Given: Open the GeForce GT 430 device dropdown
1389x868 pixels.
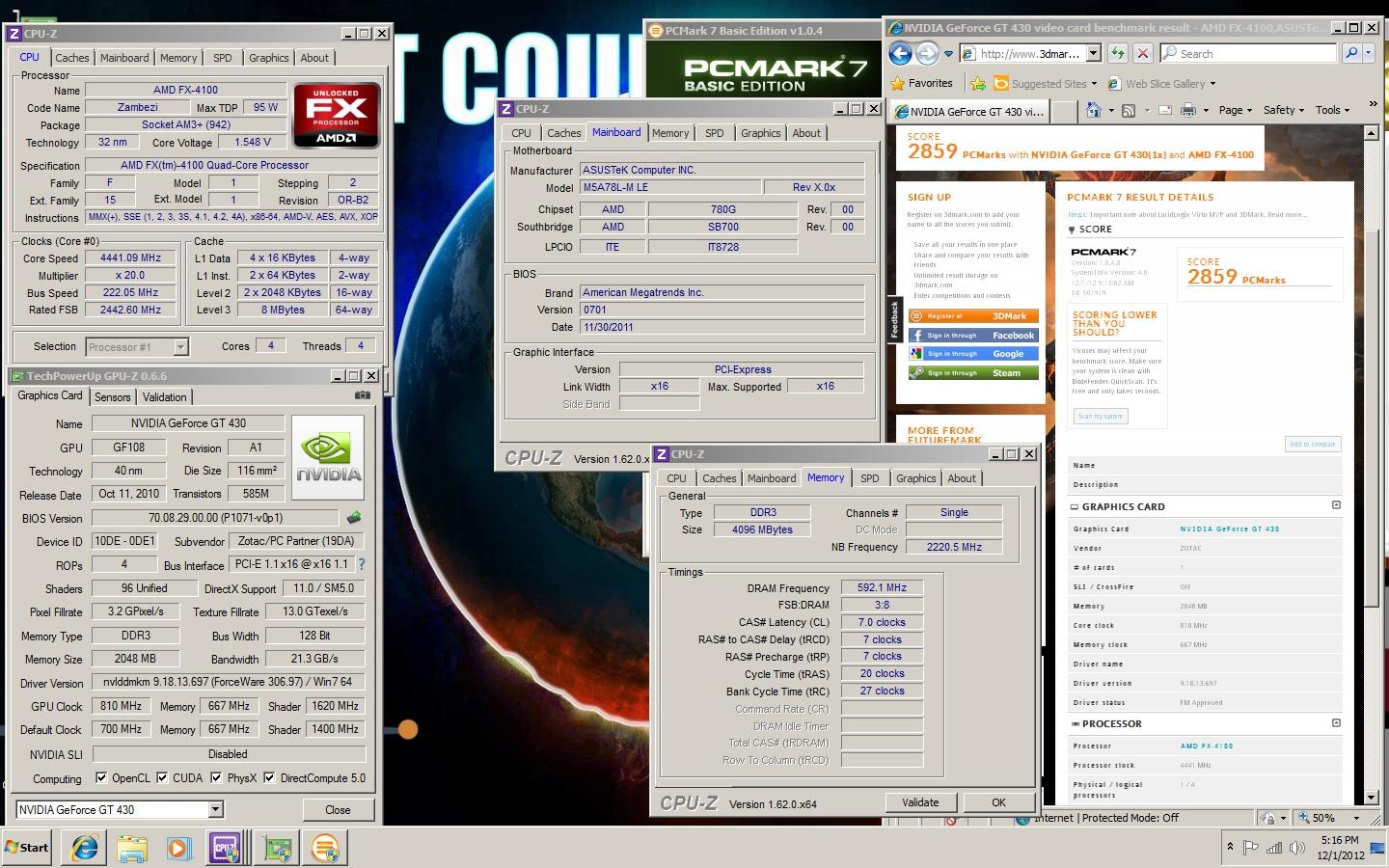Looking at the screenshot, I should [215, 810].
